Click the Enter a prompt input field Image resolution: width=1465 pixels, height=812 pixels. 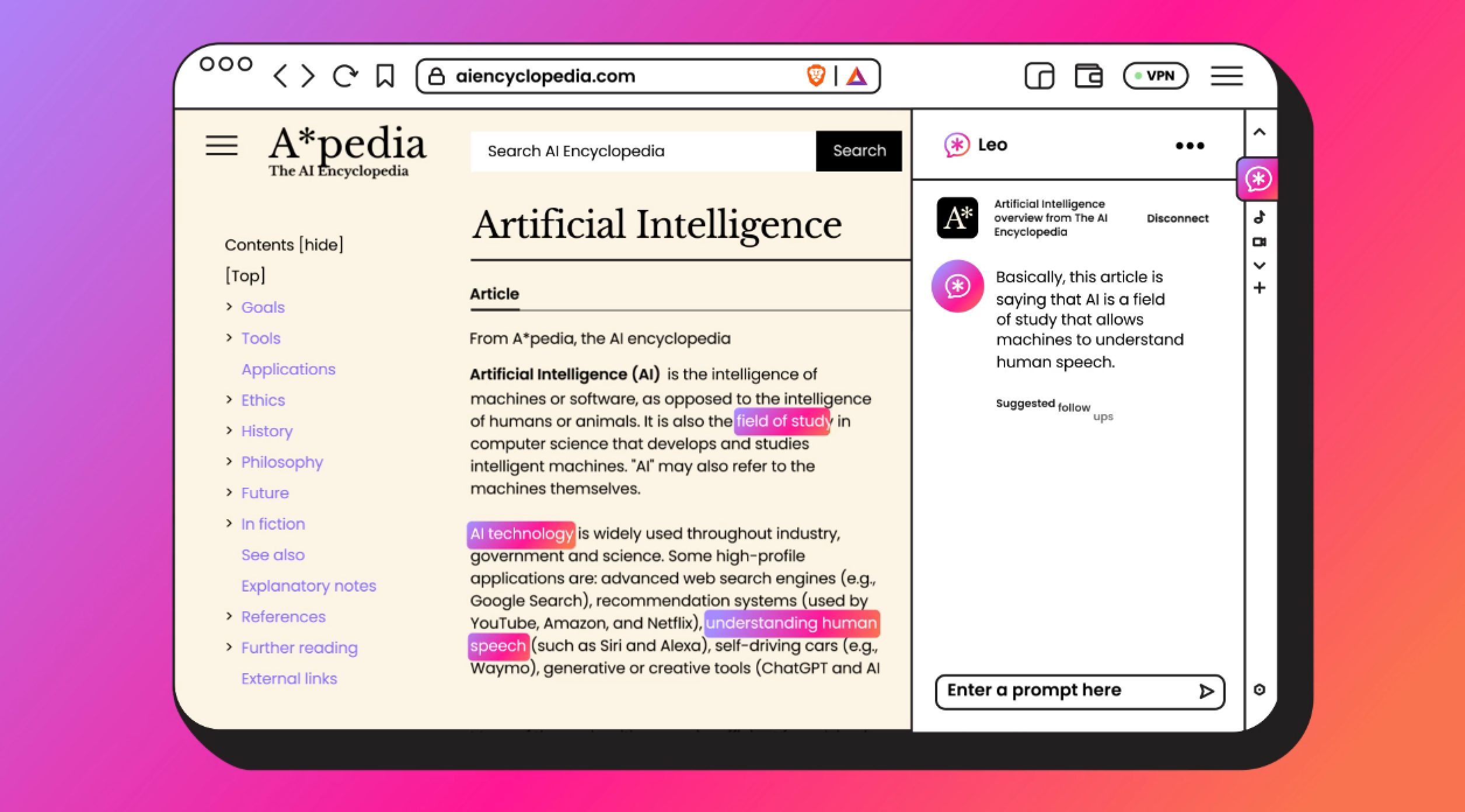pyautogui.click(x=1063, y=690)
